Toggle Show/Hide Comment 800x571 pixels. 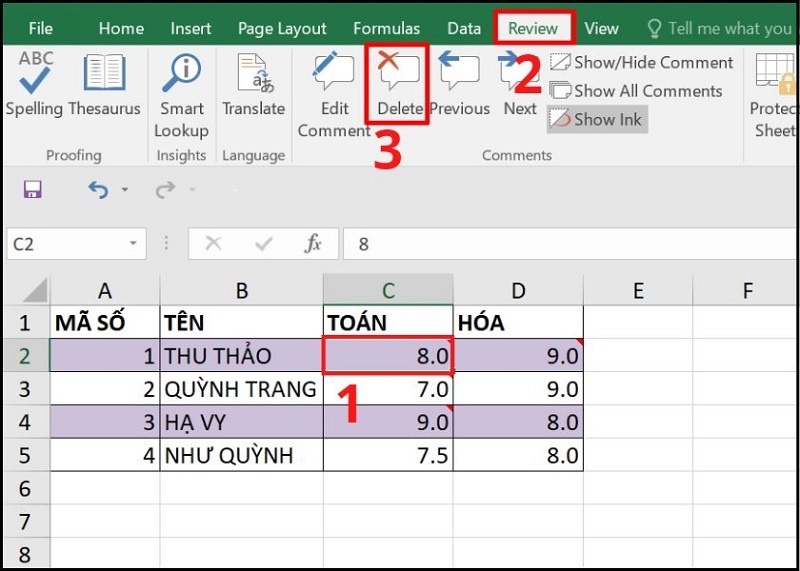(642, 62)
